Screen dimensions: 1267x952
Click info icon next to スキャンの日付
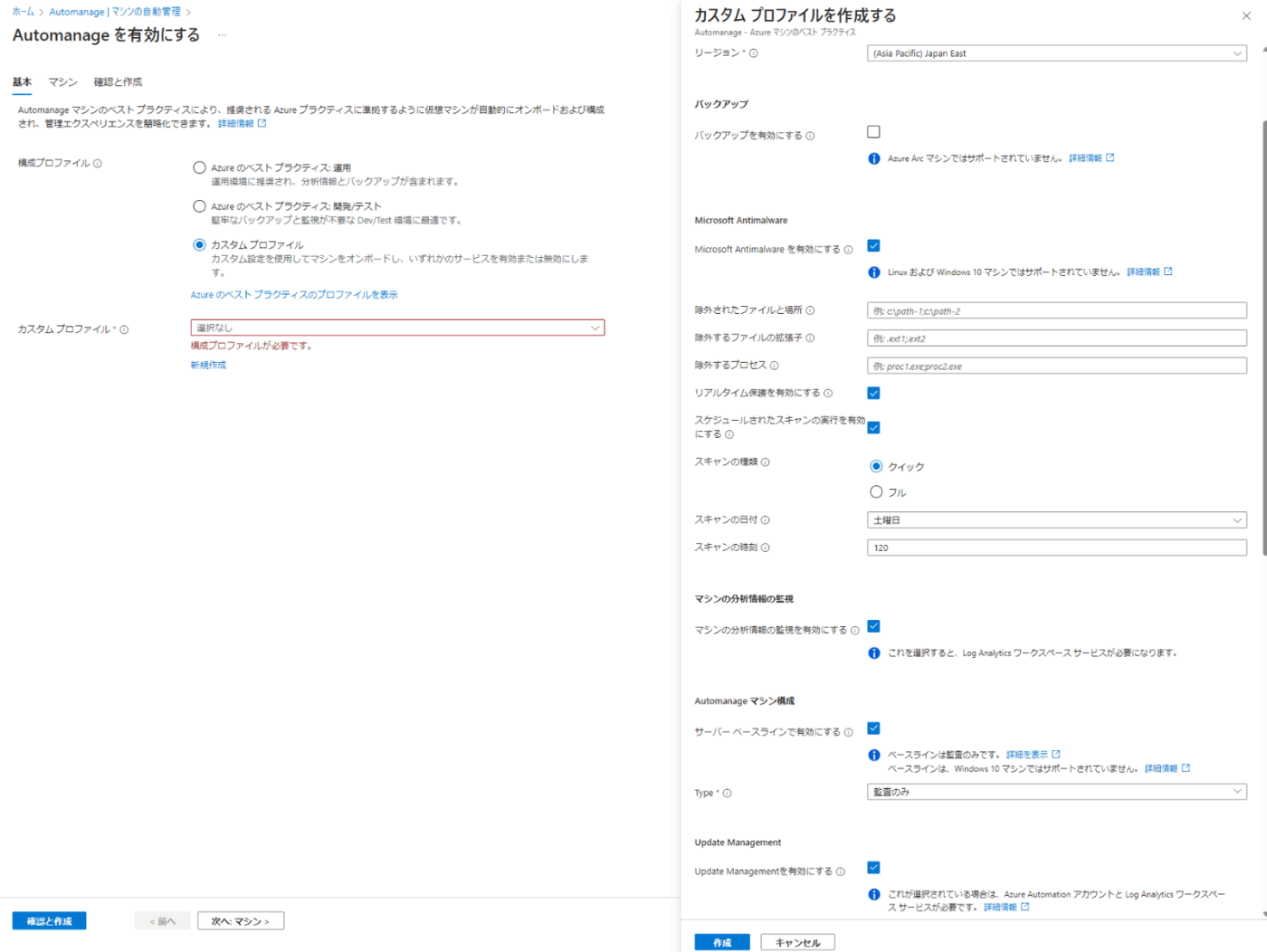765,520
